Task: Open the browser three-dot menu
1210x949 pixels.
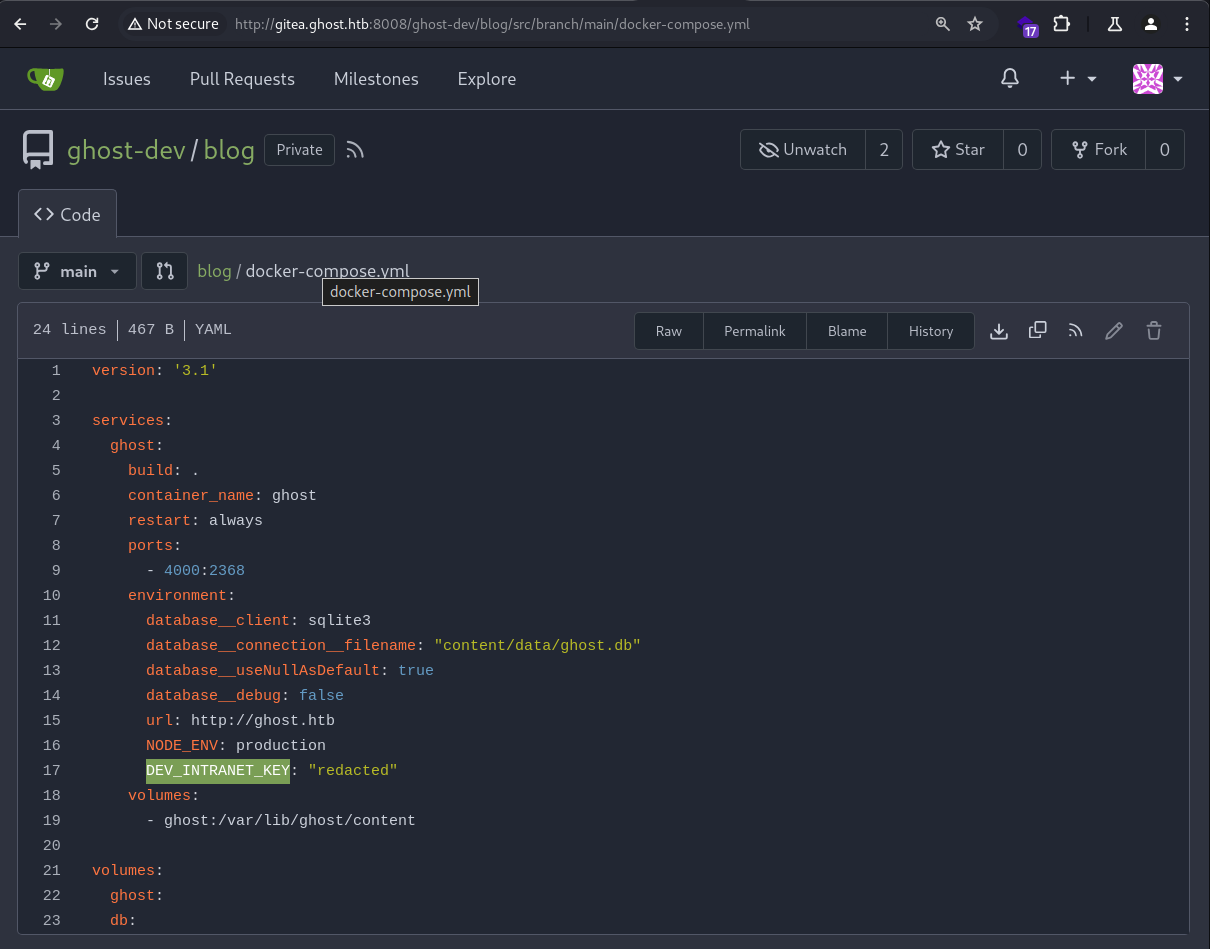Action: (1188, 24)
